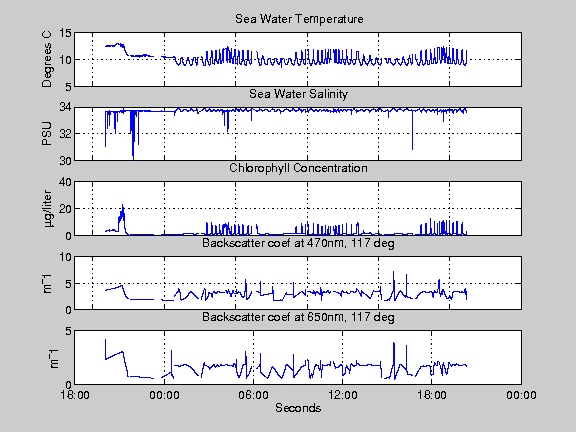
Task: Click the 06:00 time tick label
Action: (253, 395)
